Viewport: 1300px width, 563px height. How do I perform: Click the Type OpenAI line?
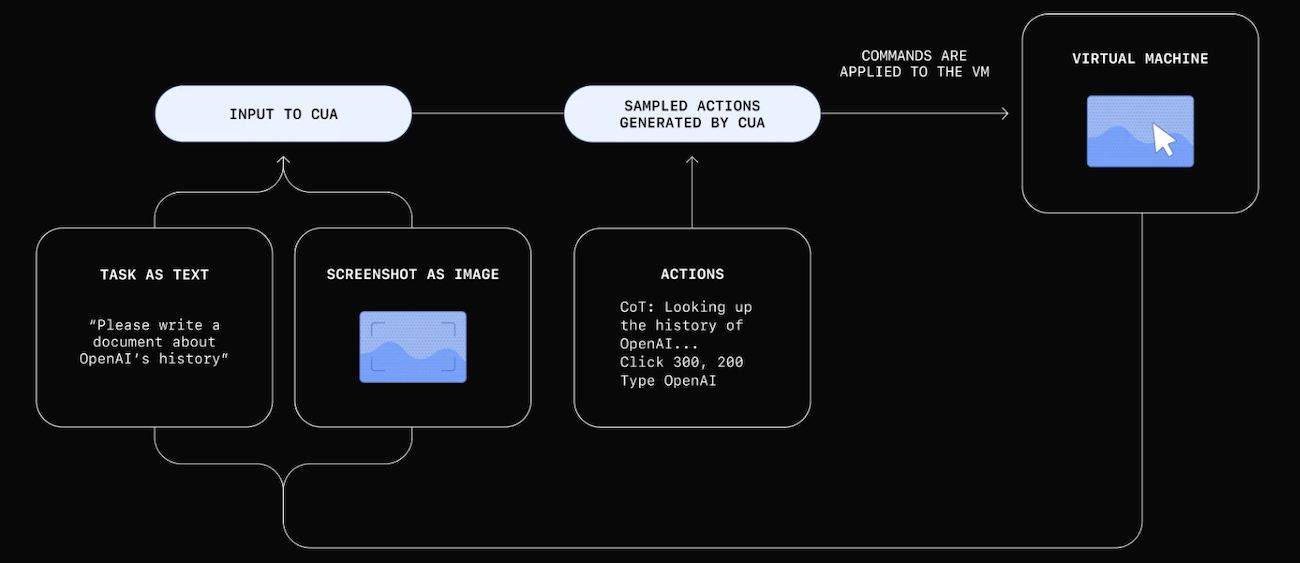point(669,381)
